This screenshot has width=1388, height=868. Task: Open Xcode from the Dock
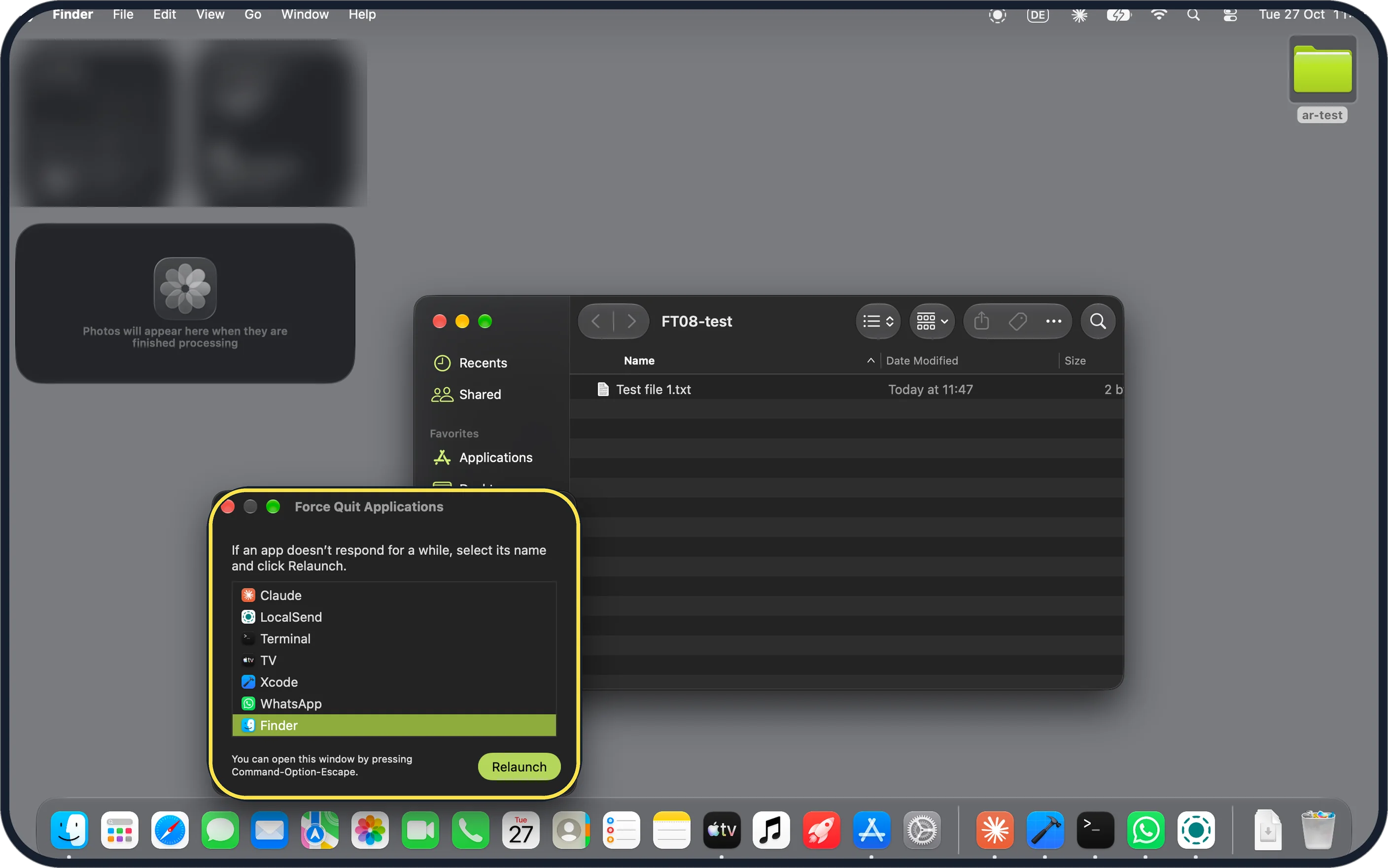click(x=1044, y=830)
